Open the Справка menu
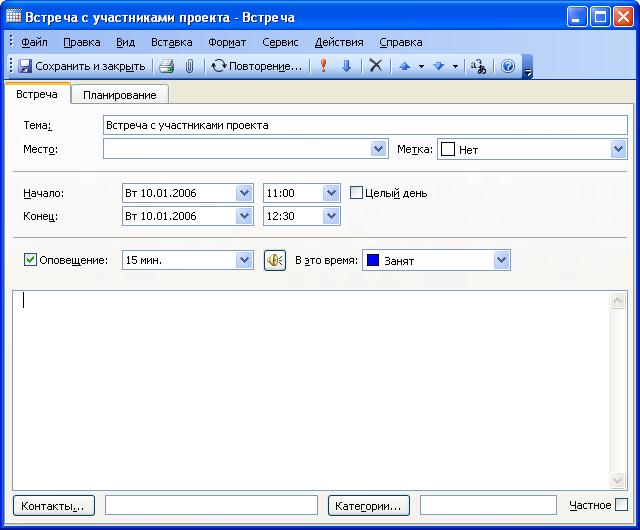The height and width of the screenshot is (530, 640). (400, 42)
